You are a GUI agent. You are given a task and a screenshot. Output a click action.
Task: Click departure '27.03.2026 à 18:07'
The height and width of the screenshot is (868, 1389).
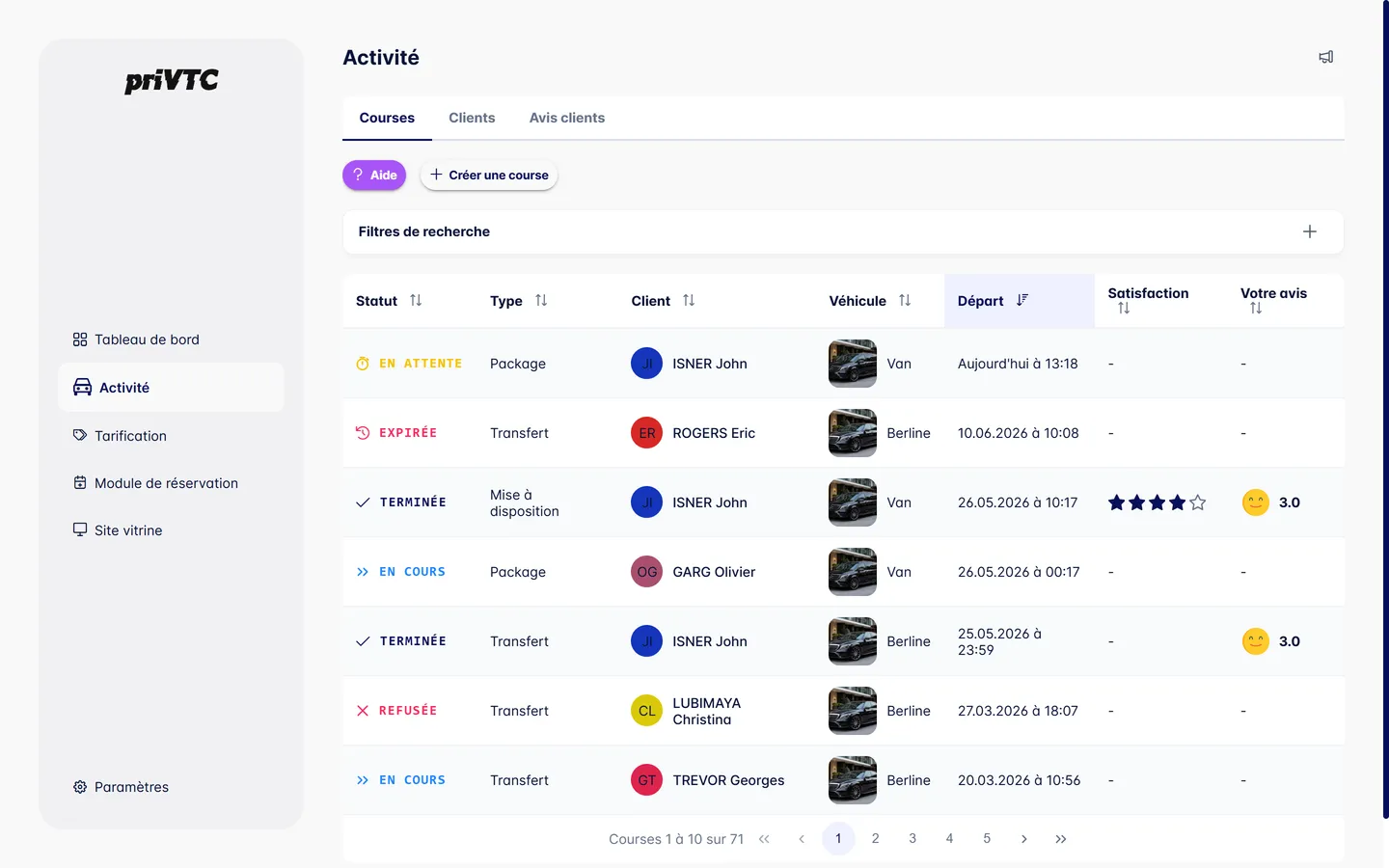pyautogui.click(x=1018, y=711)
